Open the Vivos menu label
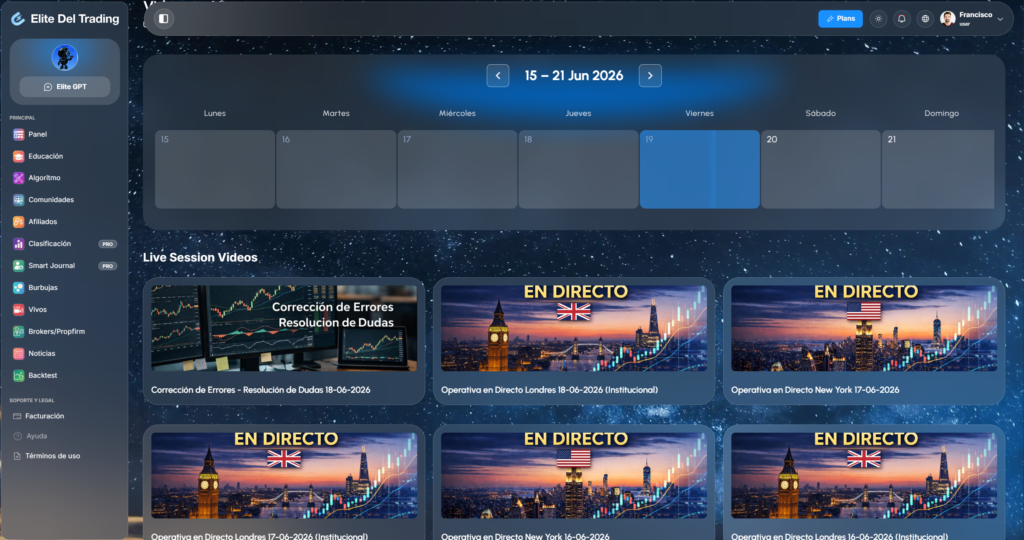Viewport: 1024px width, 540px height. (37, 310)
